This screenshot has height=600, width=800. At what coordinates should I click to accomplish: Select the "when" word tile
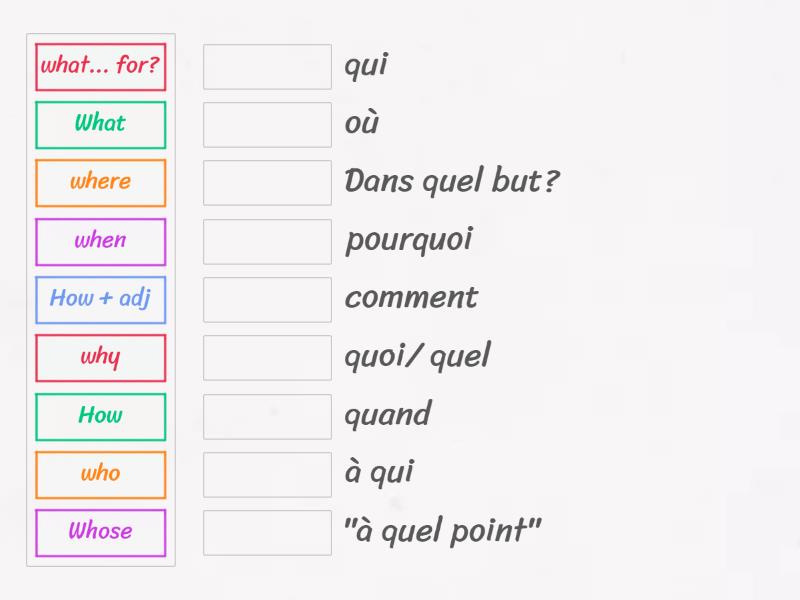[100, 241]
